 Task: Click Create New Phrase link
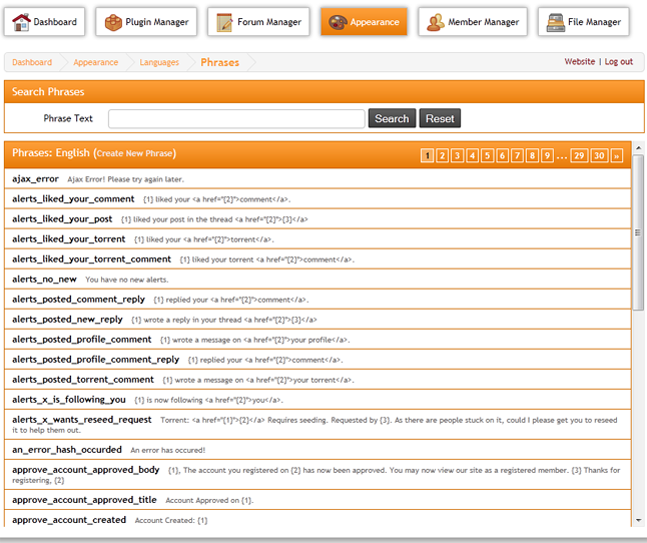[x=135, y=153]
